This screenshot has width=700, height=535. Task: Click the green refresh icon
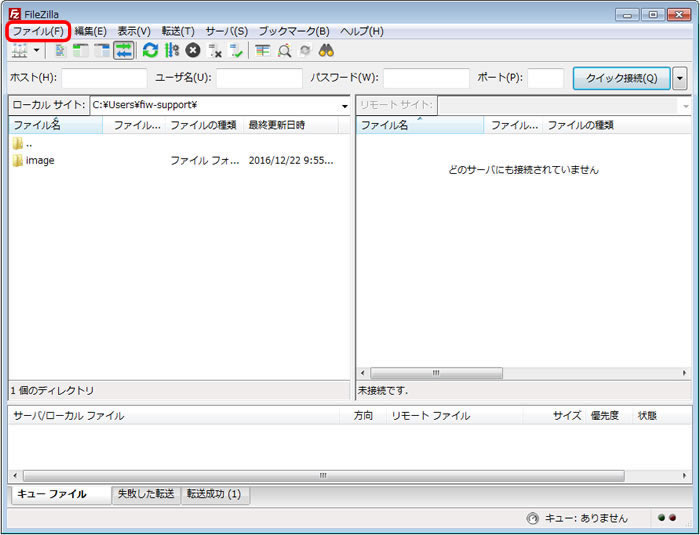point(150,50)
